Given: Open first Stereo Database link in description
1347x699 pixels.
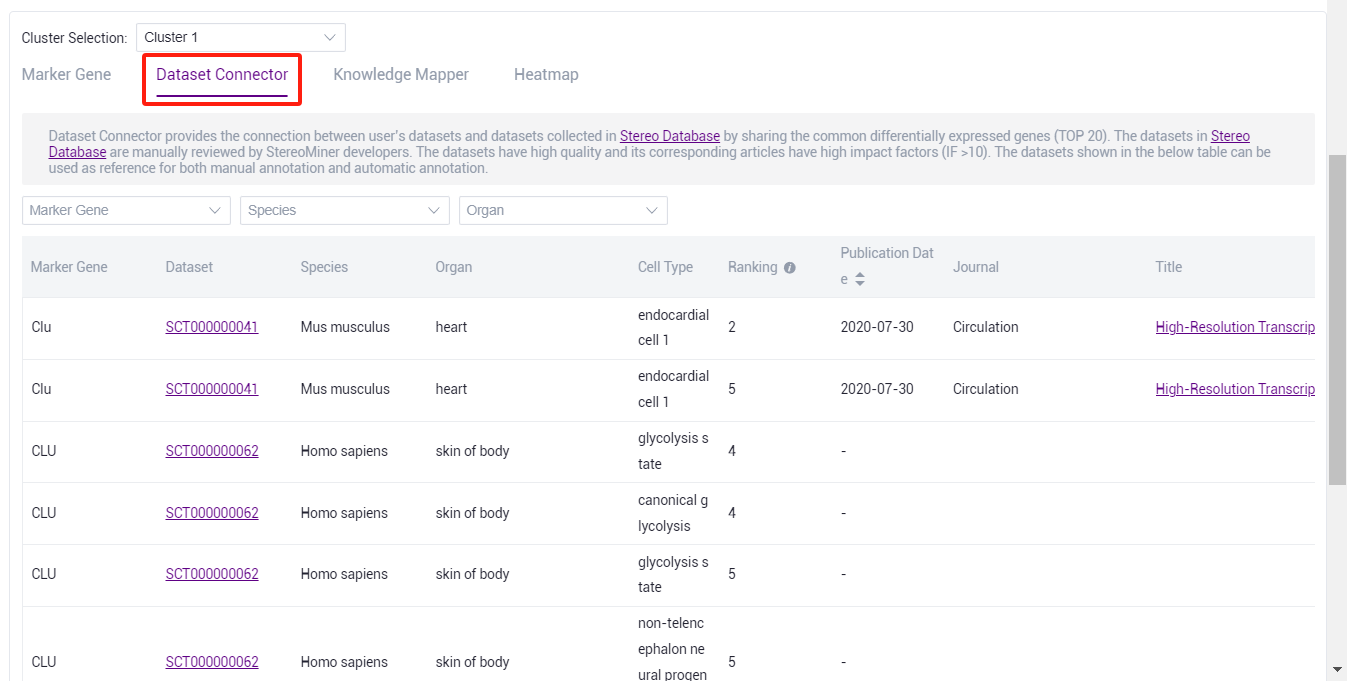Looking at the screenshot, I should pyautogui.click(x=670, y=136).
